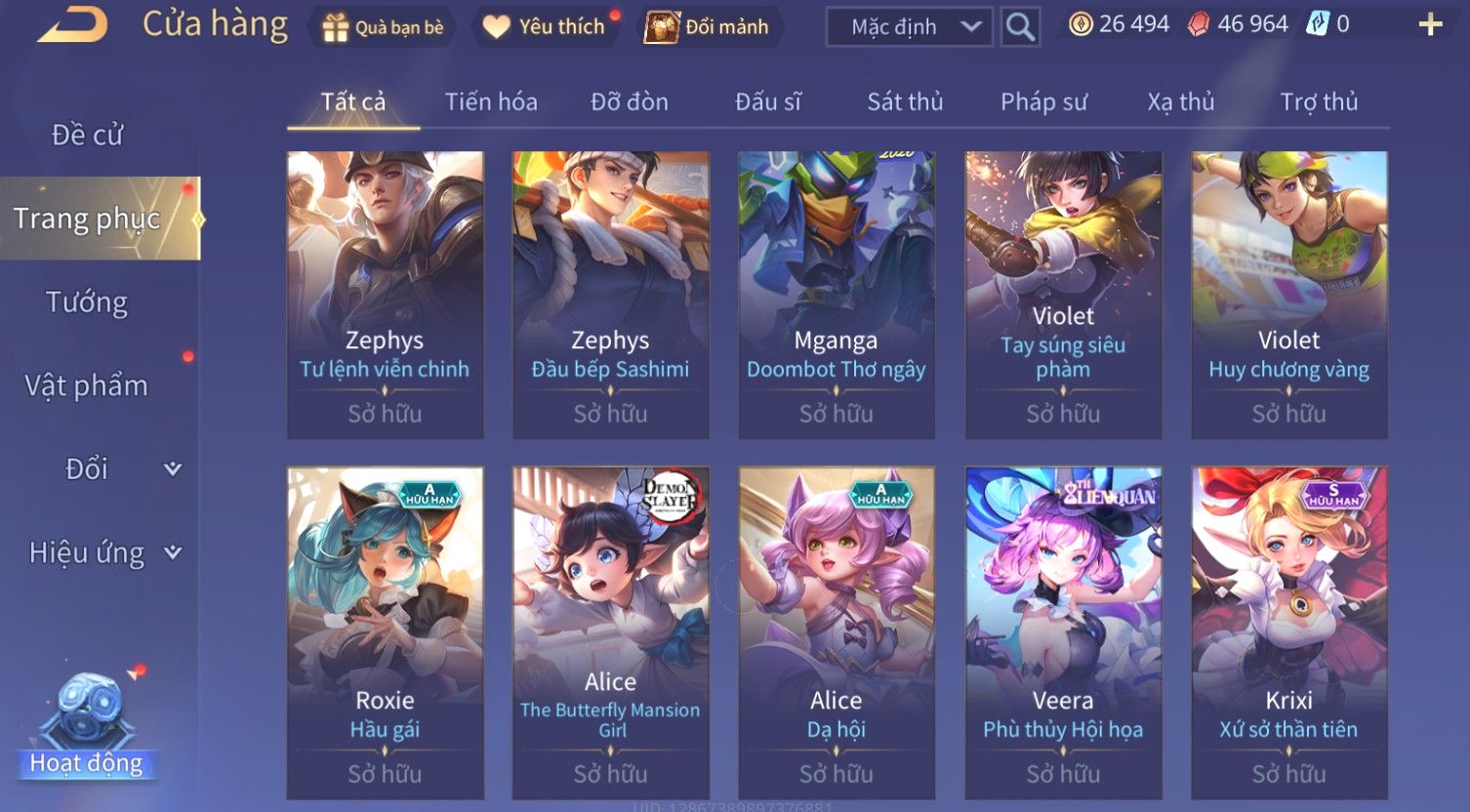The image size is (1470, 812).
Task: Open the Mặc định sort dropdown
Action: coord(910,26)
